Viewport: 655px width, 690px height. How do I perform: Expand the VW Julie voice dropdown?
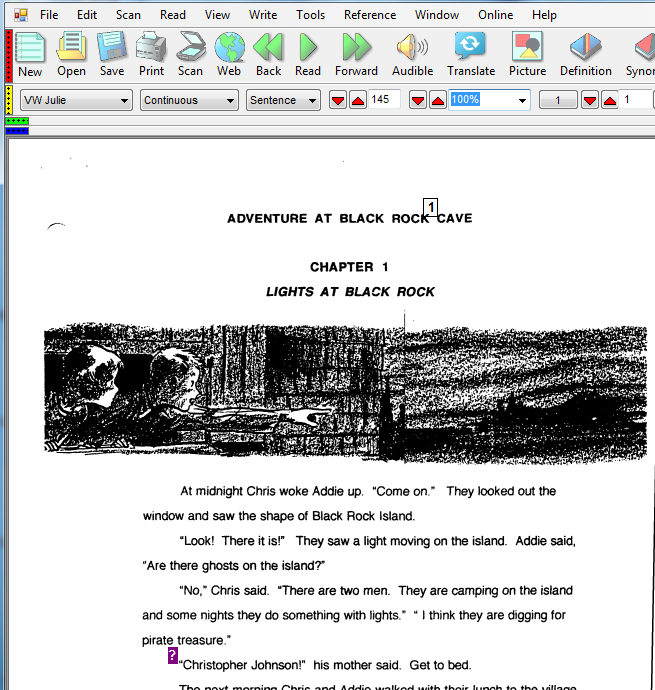point(124,101)
